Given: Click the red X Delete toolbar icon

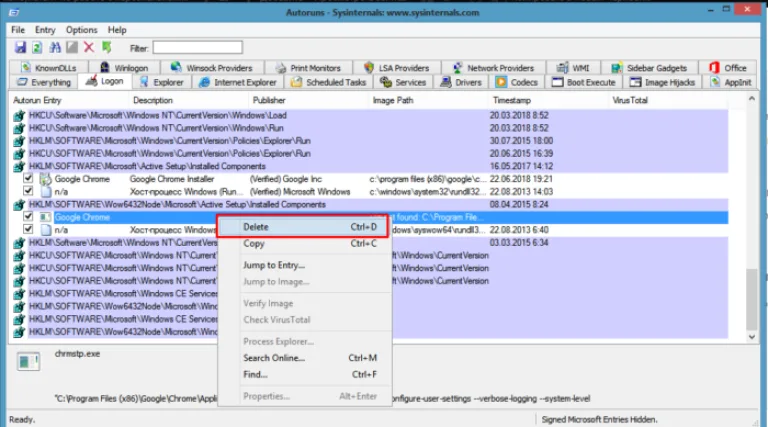Looking at the screenshot, I should (x=89, y=47).
